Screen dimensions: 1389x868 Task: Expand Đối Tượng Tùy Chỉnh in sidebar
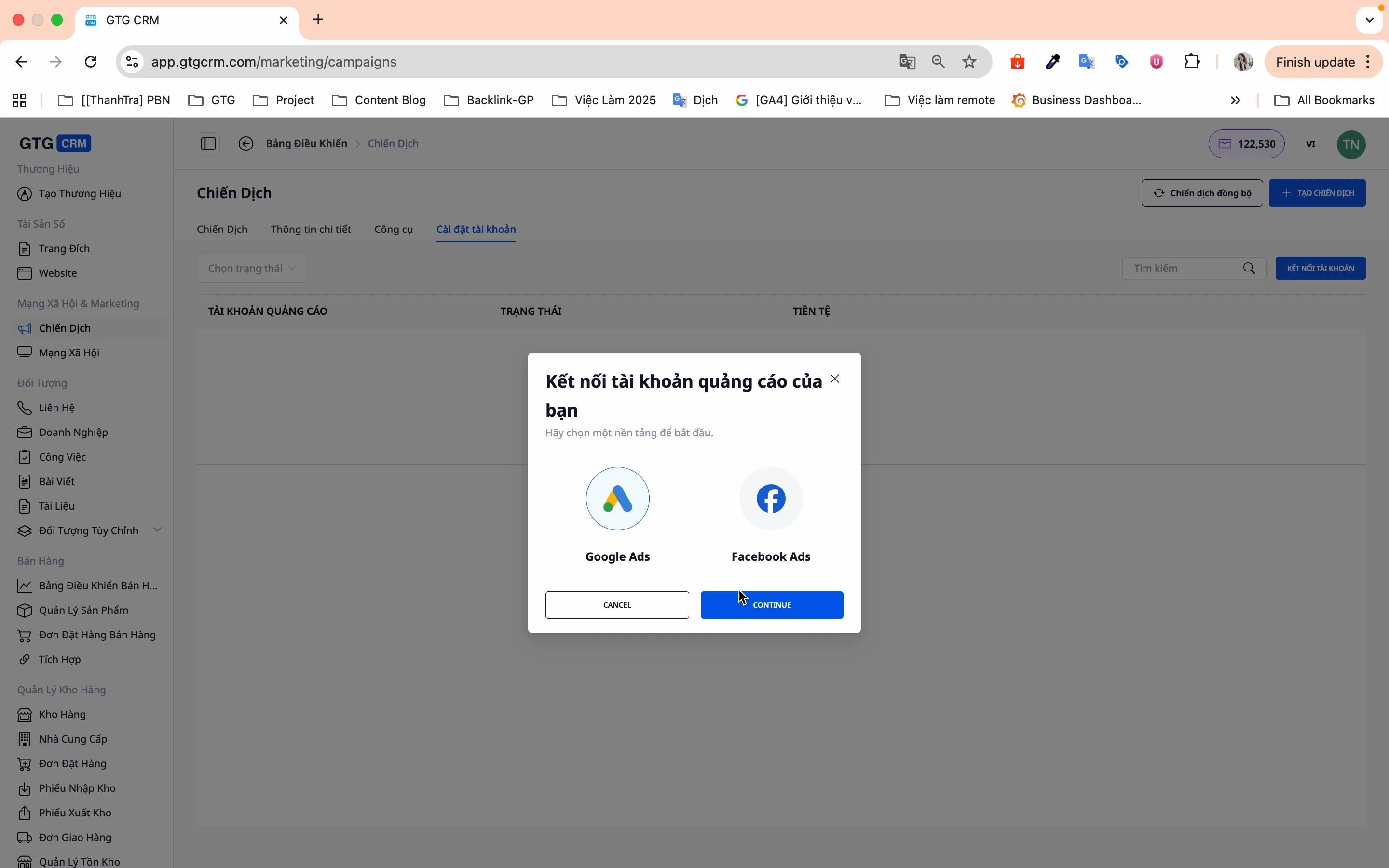pos(157,530)
